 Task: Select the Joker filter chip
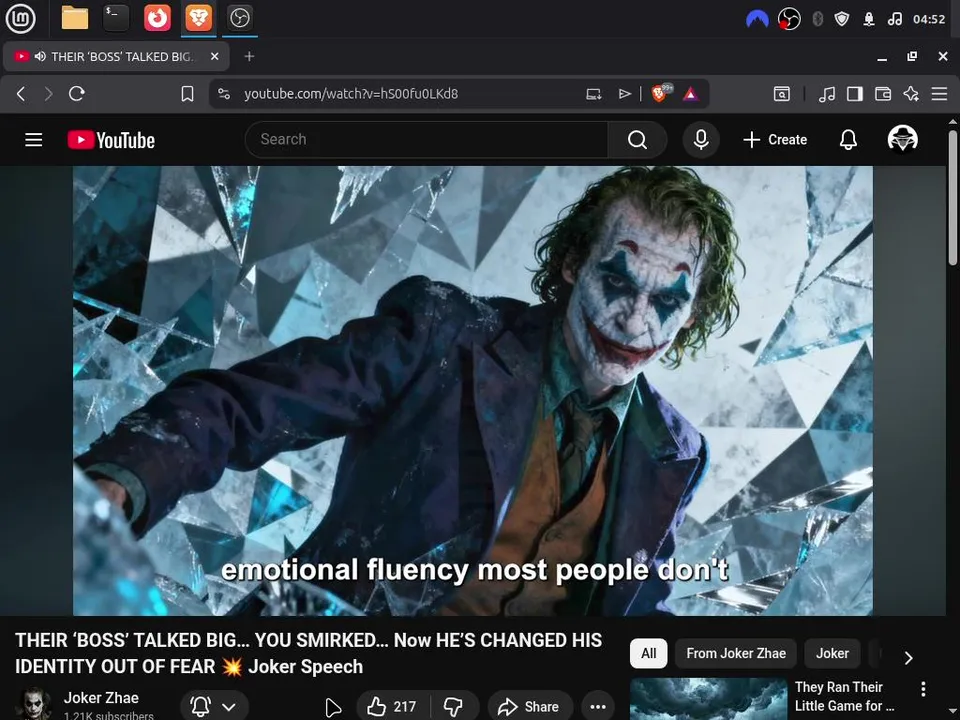pyautogui.click(x=832, y=653)
